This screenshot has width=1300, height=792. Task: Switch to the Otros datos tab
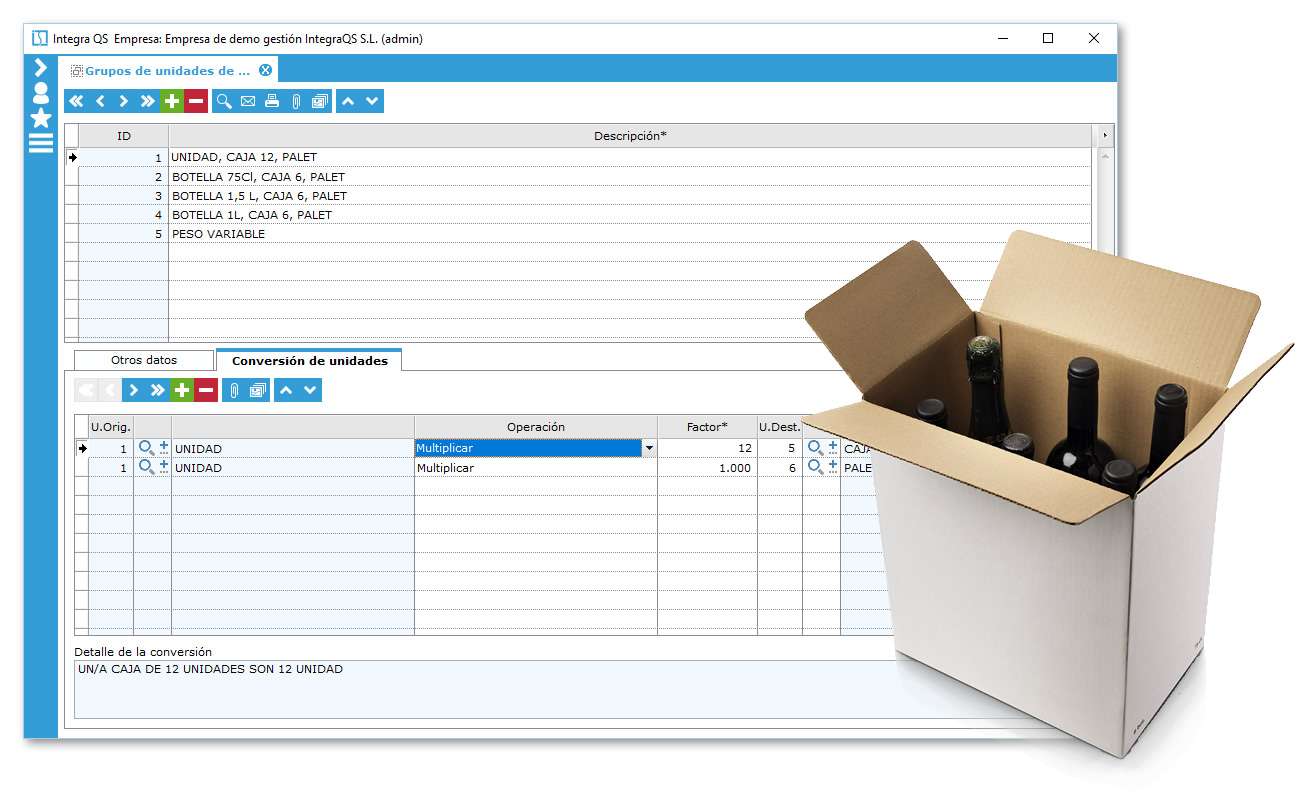145,360
